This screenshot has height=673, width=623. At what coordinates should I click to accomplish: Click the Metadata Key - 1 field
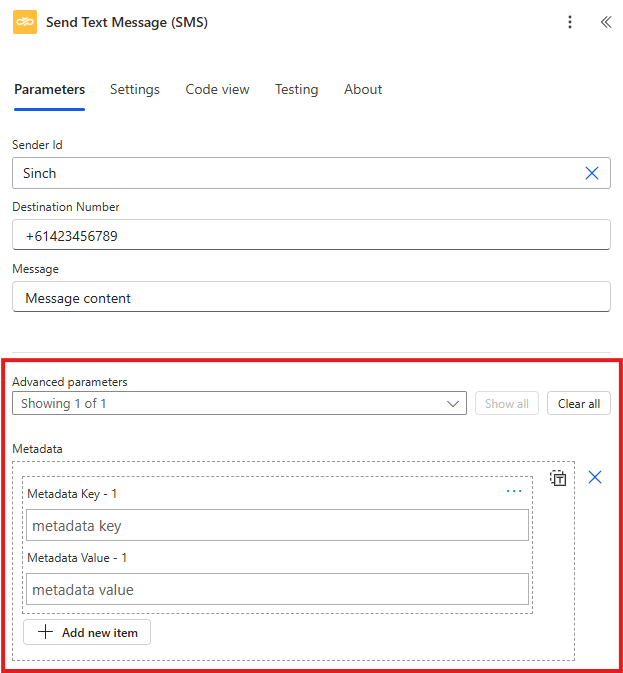[x=277, y=525]
